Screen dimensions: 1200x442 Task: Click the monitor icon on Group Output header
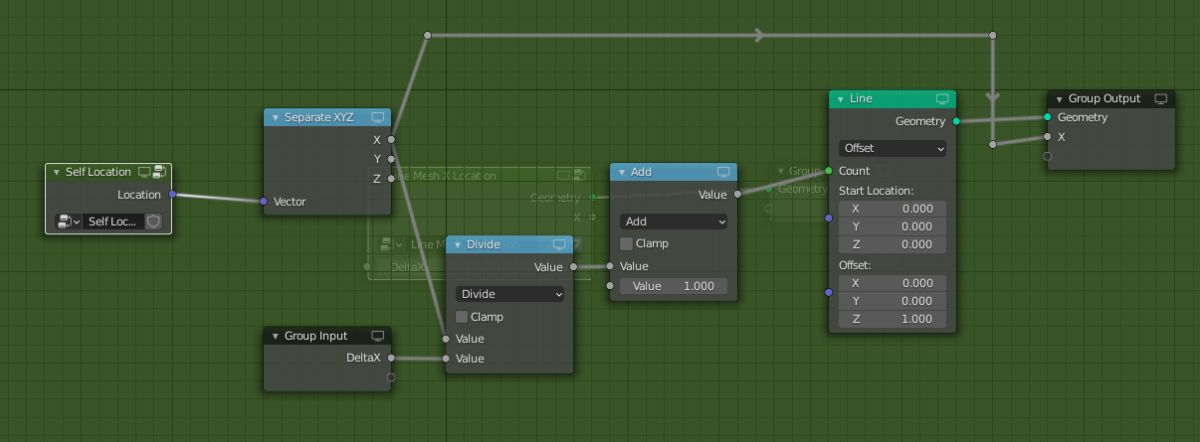click(1161, 99)
